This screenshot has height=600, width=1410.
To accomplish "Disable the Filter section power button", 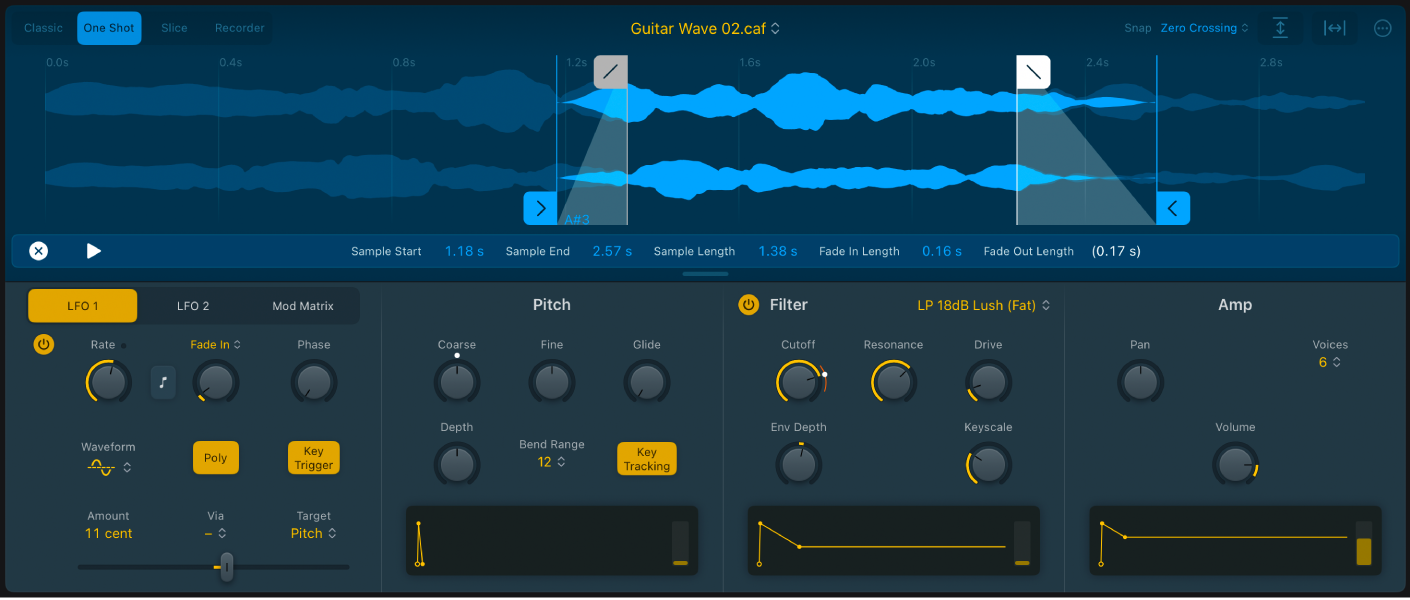I will [749, 305].
